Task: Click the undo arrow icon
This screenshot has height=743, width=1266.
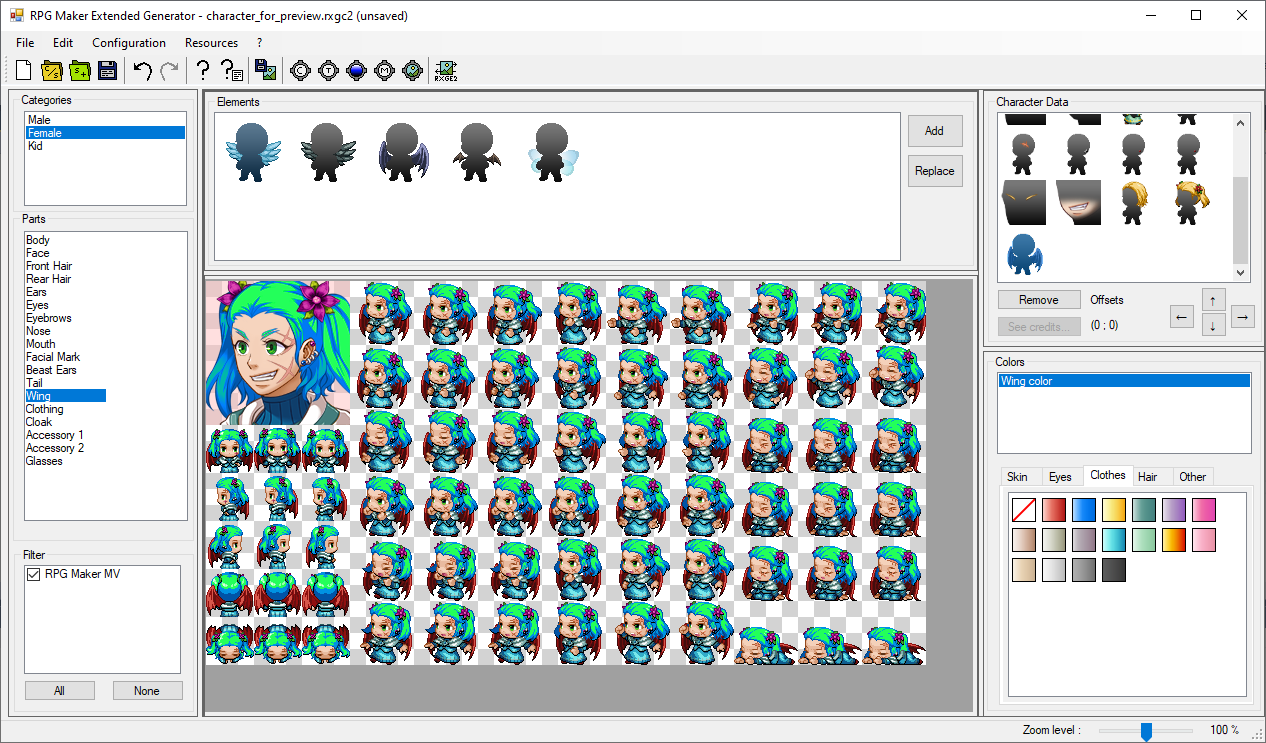Action: (143, 70)
